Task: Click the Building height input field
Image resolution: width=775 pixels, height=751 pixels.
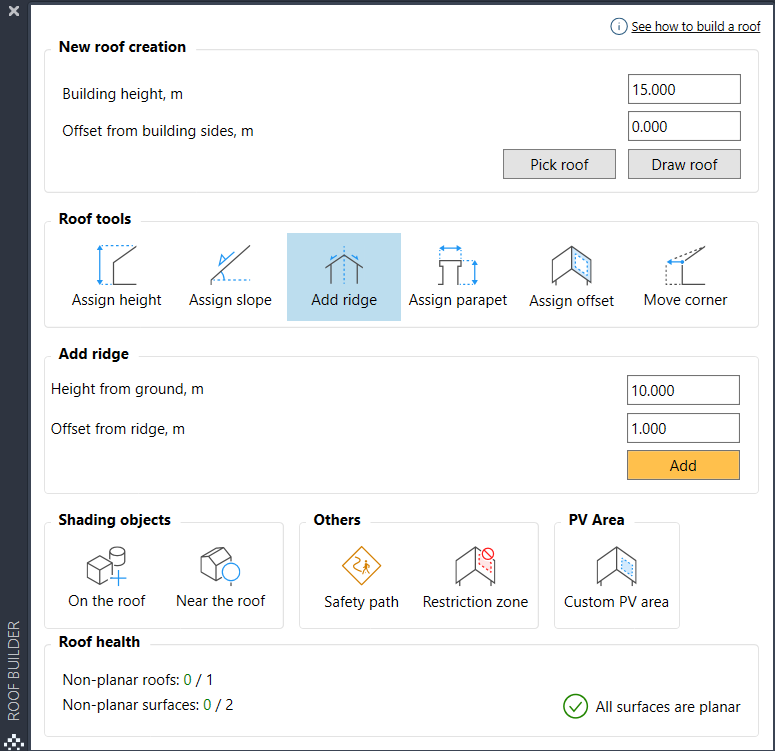Action: click(x=684, y=89)
